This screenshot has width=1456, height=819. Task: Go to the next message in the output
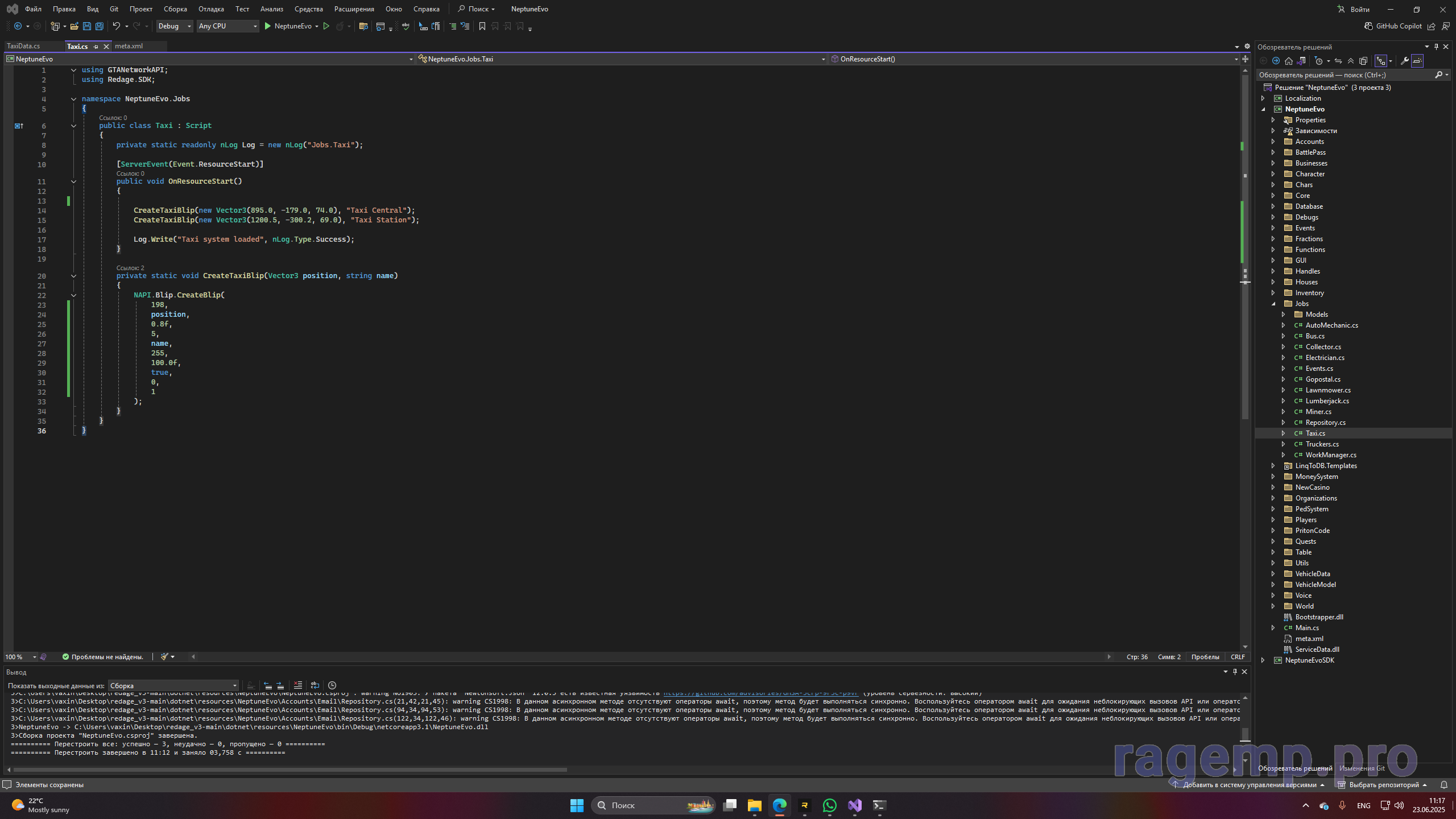pyautogui.click(x=280, y=685)
